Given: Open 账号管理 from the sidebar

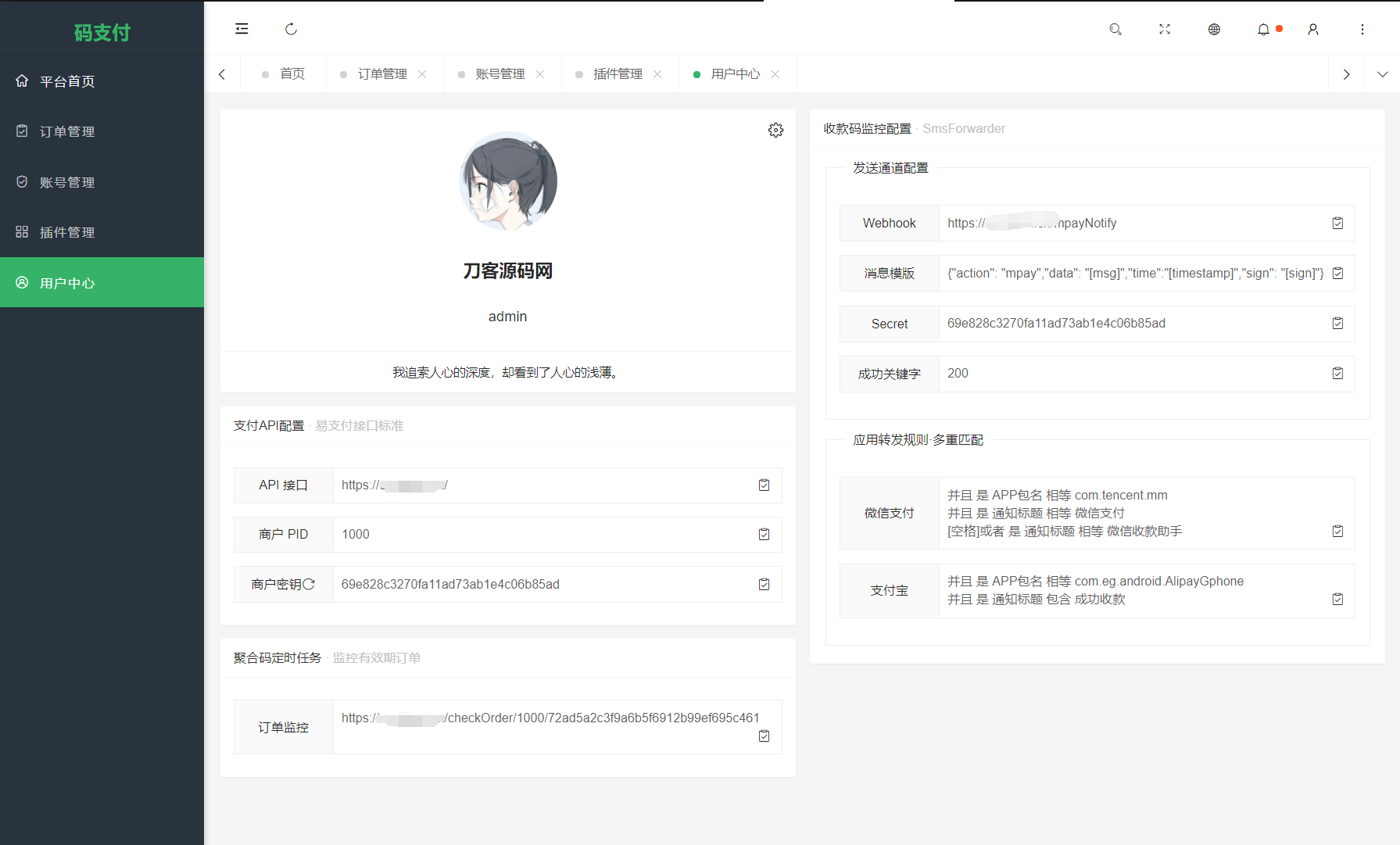Looking at the screenshot, I should click(x=67, y=181).
